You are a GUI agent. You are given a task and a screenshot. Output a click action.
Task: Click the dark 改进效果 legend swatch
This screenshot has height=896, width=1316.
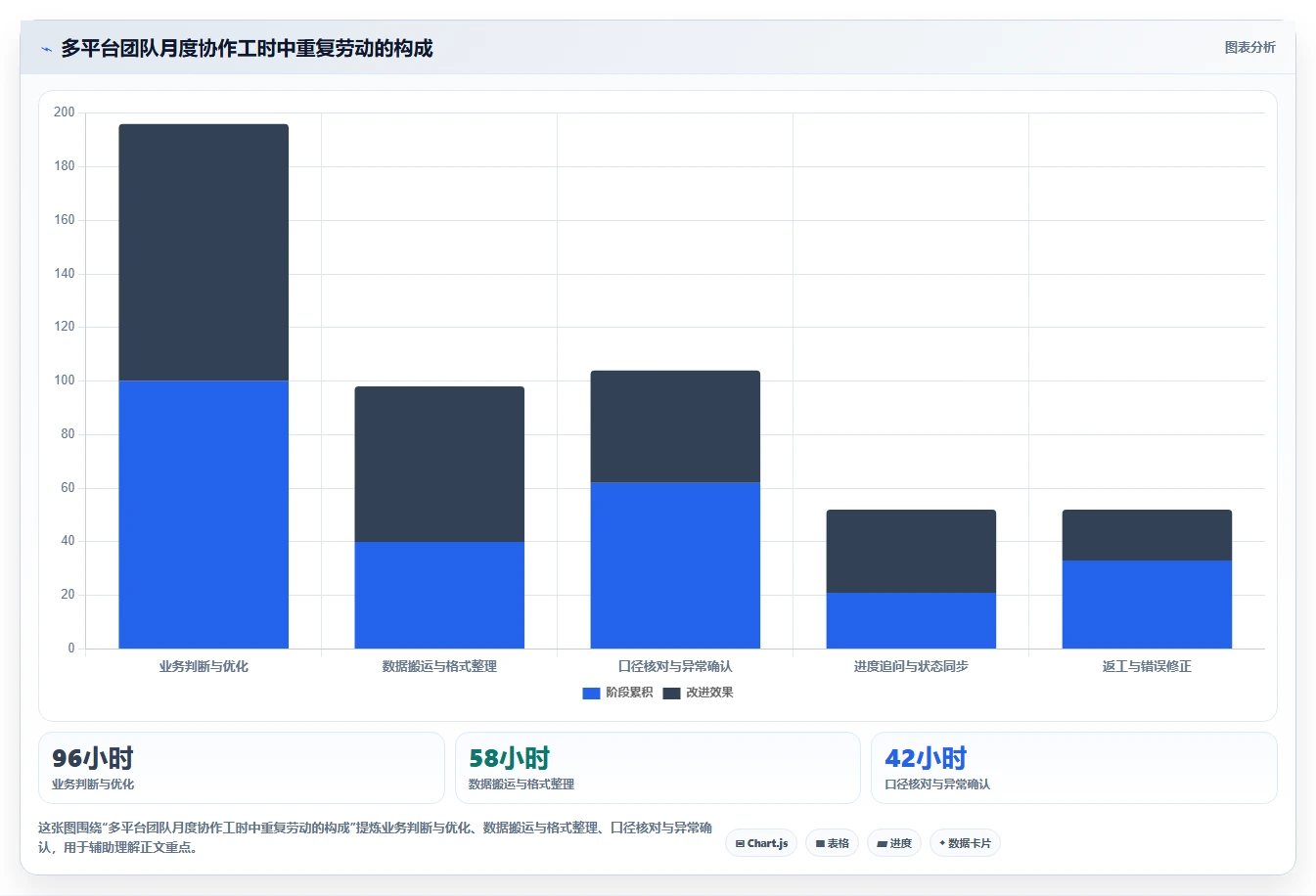coord(671,694)
